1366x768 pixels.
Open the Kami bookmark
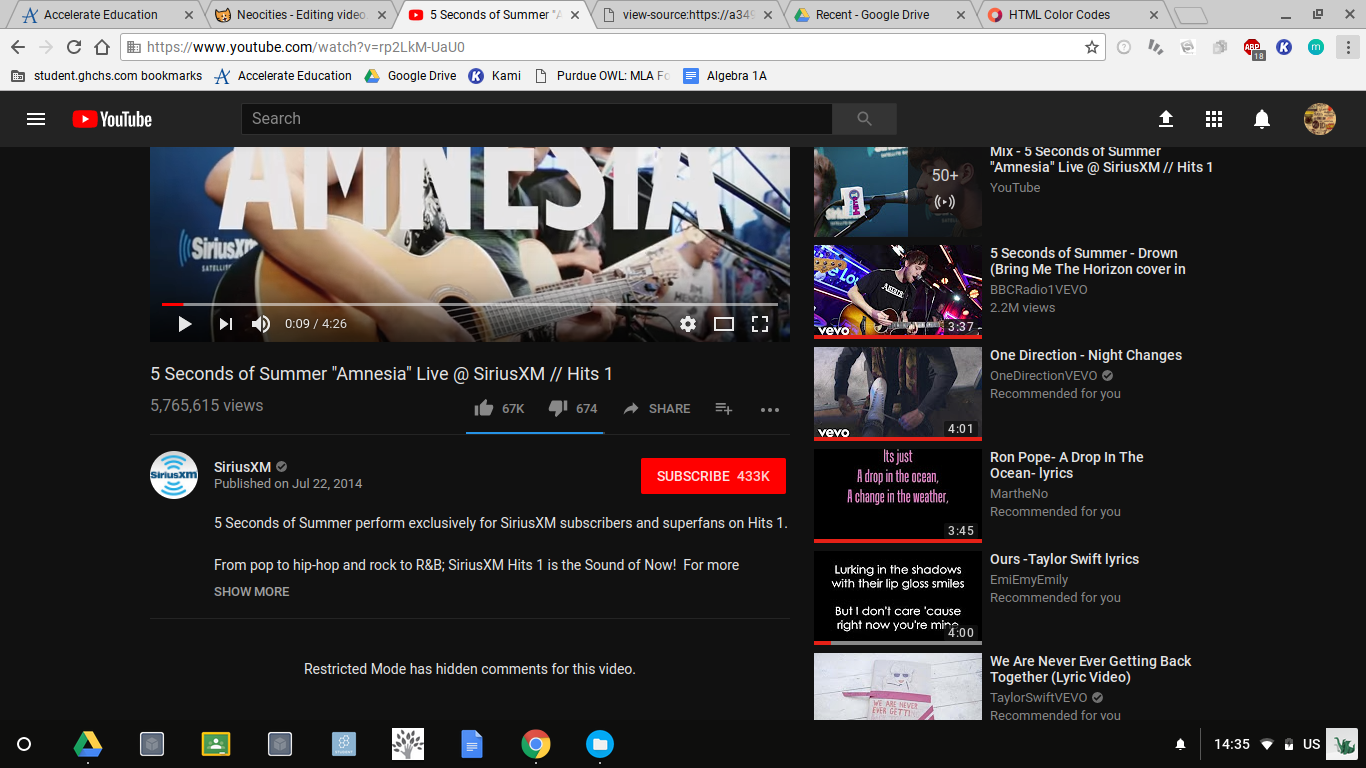click(495, 76)
